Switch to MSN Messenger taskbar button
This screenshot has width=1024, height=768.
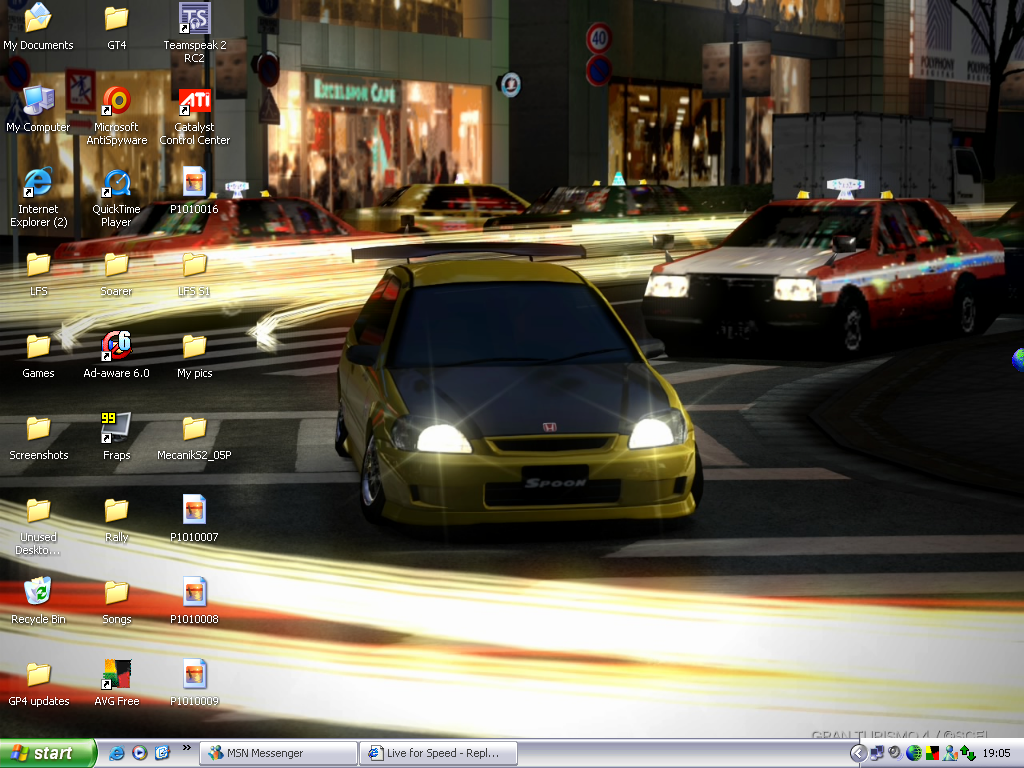pos(278,753)
